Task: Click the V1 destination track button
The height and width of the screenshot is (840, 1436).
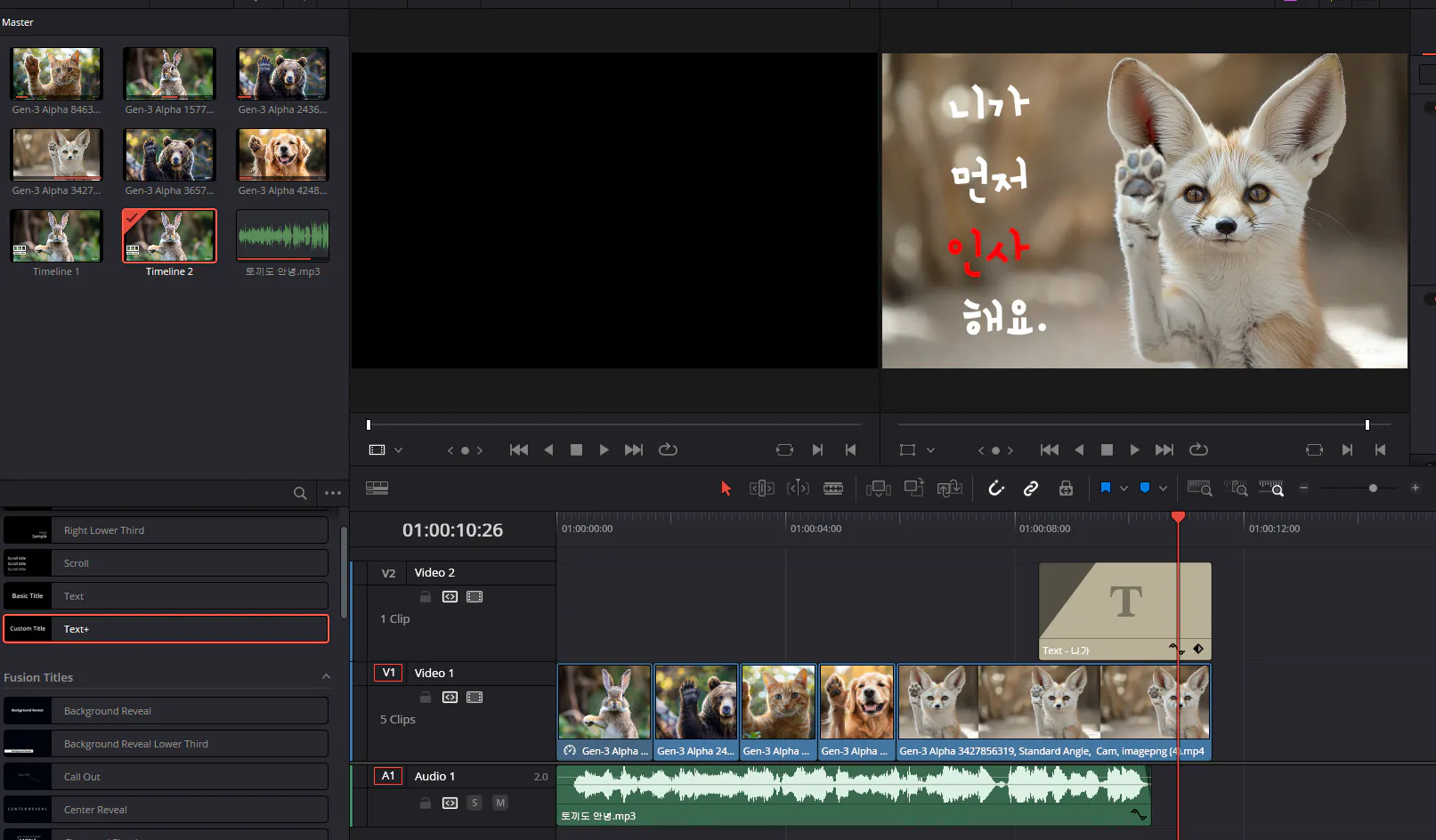Action: pyautogui.click(x=388, y=673)
